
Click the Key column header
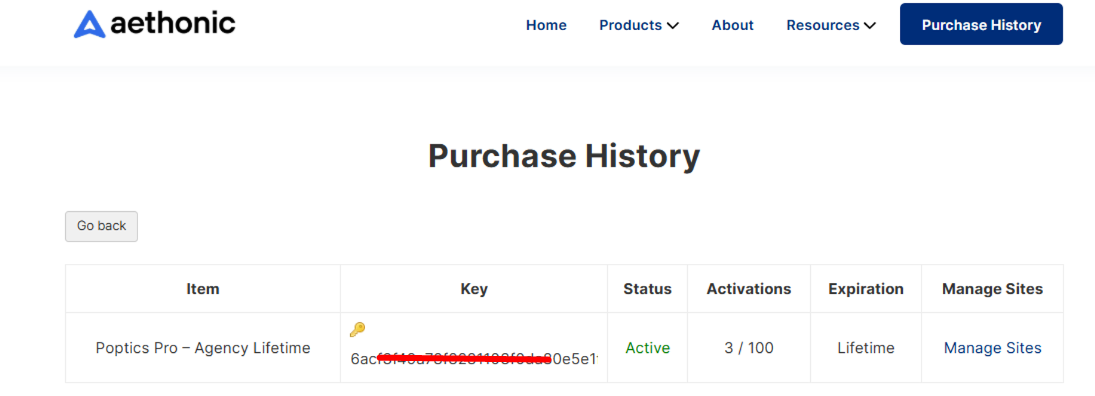[x=474, y=289]
